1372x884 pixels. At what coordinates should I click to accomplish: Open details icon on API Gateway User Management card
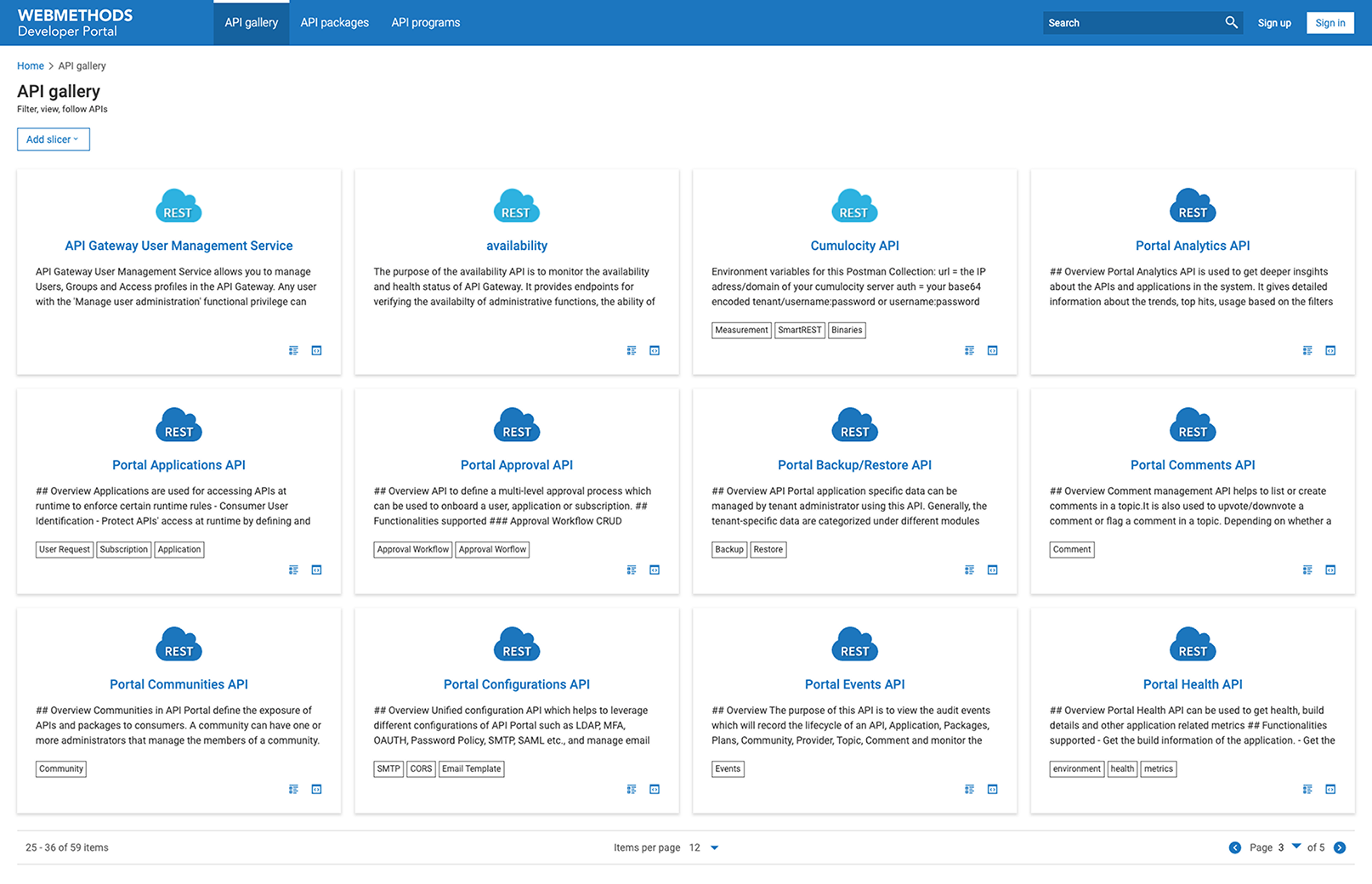[x=293, y=350]
